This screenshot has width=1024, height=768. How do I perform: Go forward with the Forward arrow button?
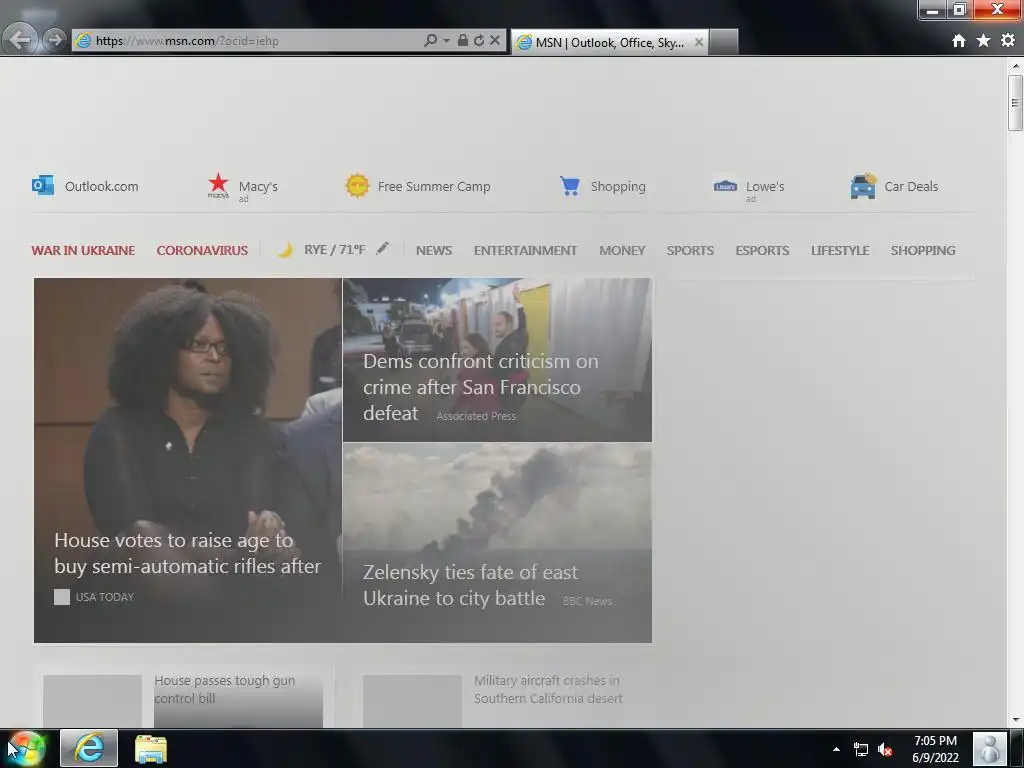(x=56, y=40)
